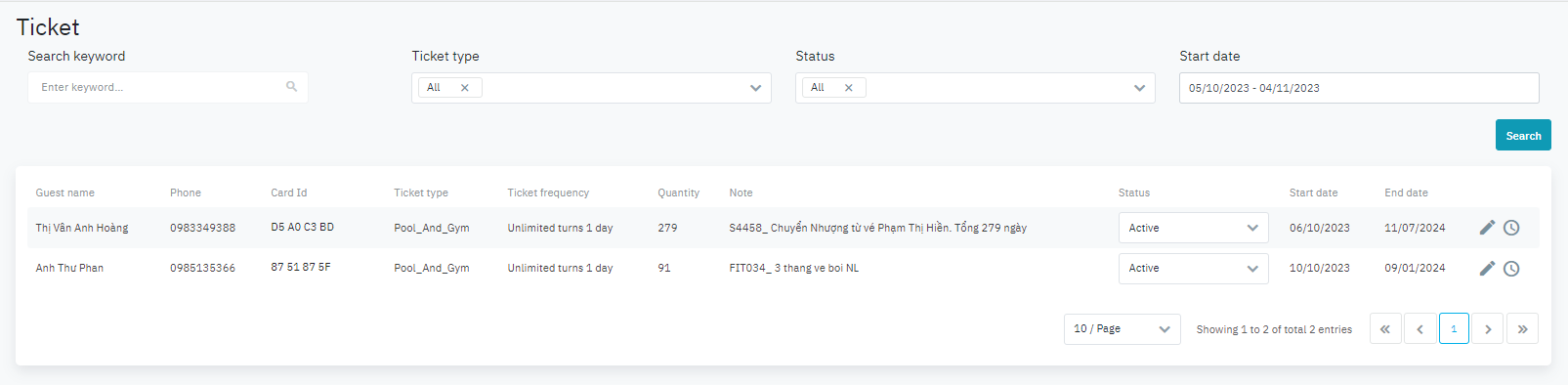1568x385 pixels.
Task: Open the 10 / Page size selector
Action: 1122,329
